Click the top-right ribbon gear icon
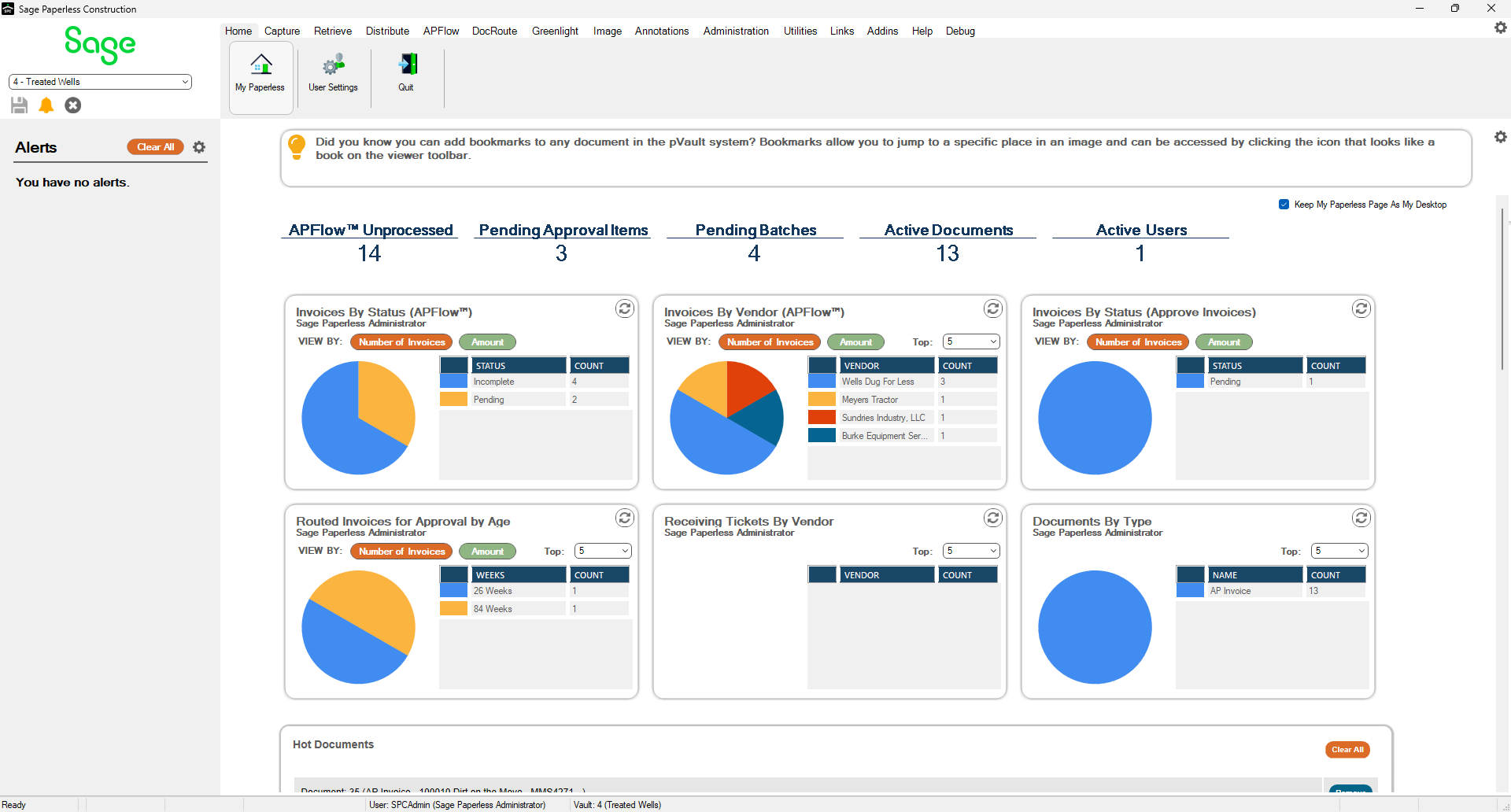 click(x=1500, y=28)
